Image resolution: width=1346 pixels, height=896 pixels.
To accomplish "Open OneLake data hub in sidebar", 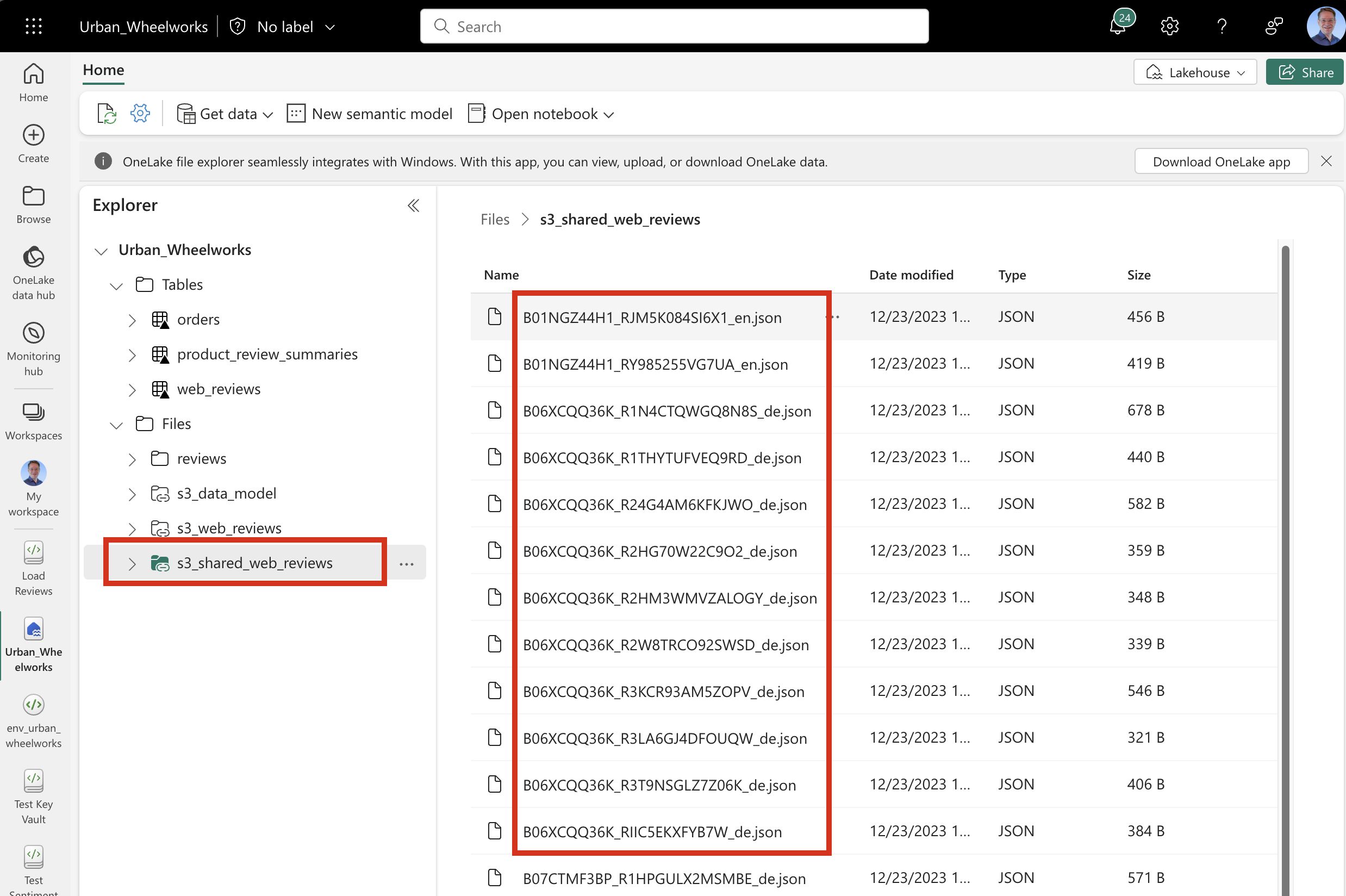I will click(34, 272).
